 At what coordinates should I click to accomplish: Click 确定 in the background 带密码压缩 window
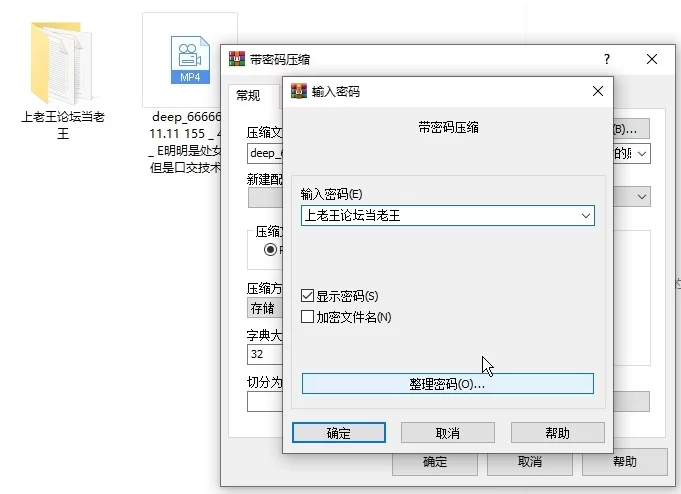click(x=435, y=463)
